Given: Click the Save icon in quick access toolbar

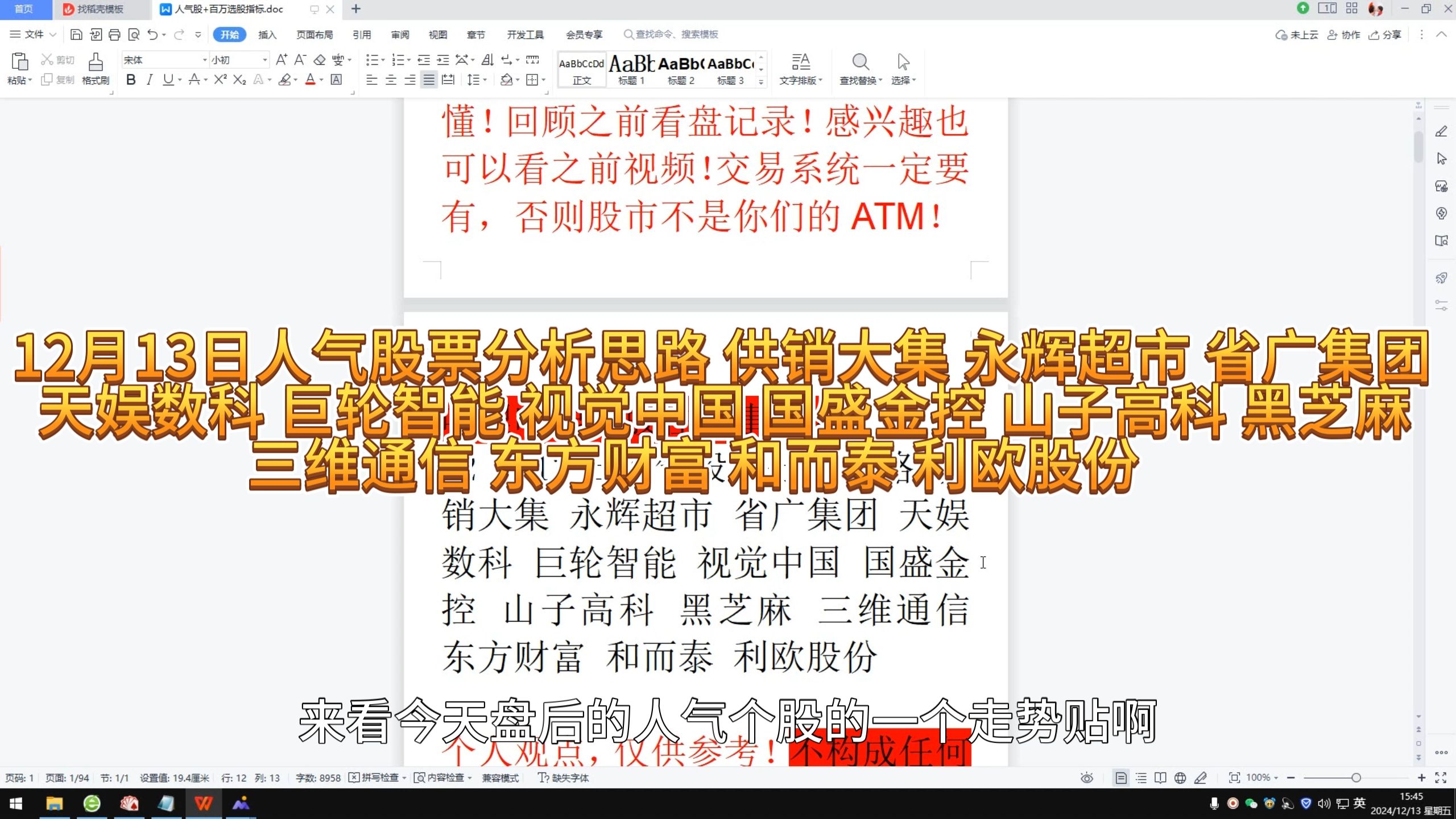Looking at the screenshot, I should pos(76,35).
